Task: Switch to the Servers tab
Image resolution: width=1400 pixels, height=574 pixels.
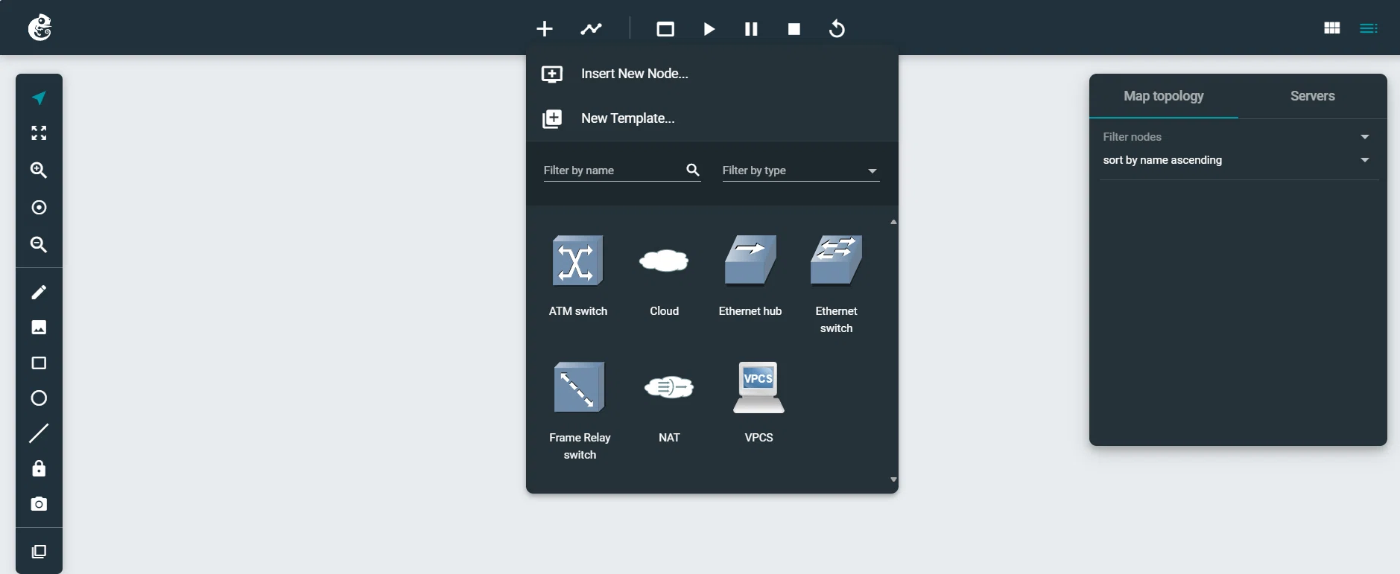Action: tap(1312, 96)
